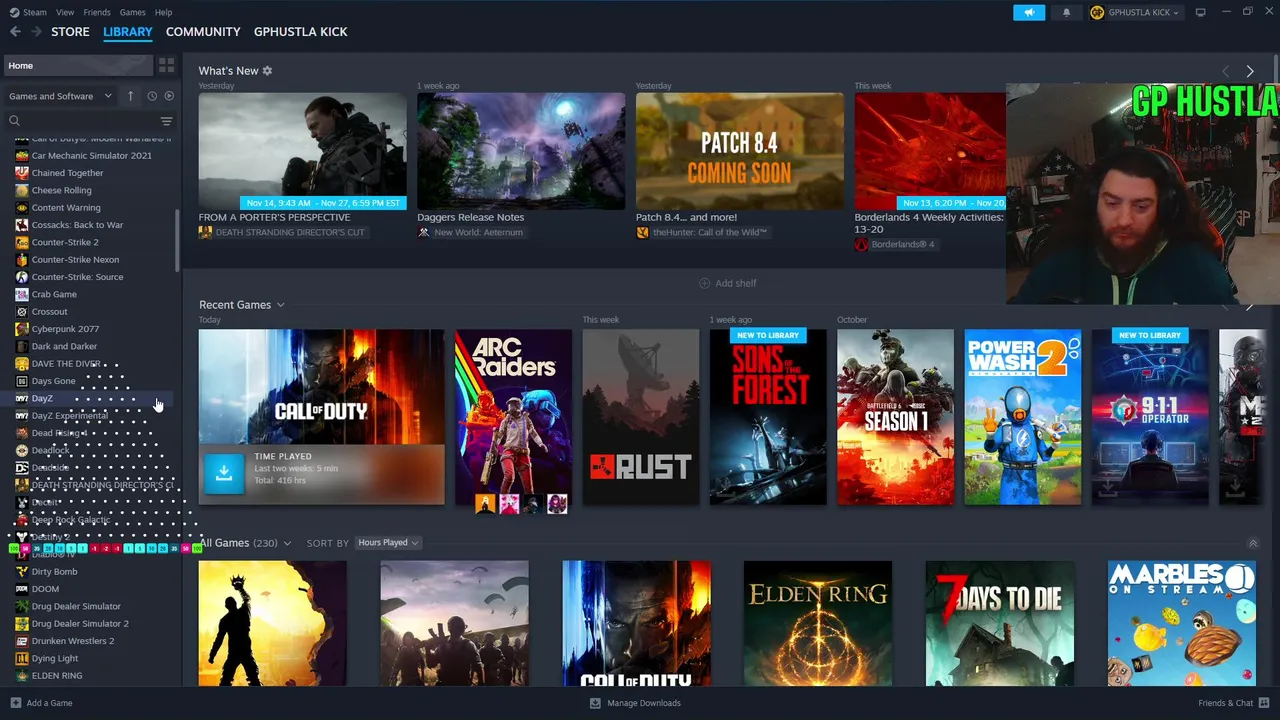Click the Manage Downloads label
This screenshot has width=1280, height=720.
click(644, 703)
